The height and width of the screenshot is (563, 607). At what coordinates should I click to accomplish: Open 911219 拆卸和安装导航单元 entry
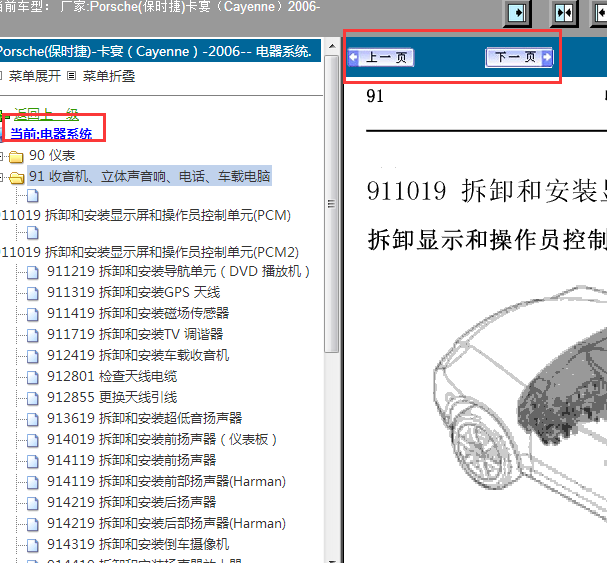point(178,271)
